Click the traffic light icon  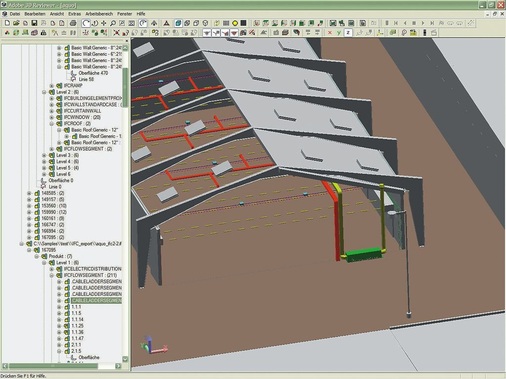(425, 33)
